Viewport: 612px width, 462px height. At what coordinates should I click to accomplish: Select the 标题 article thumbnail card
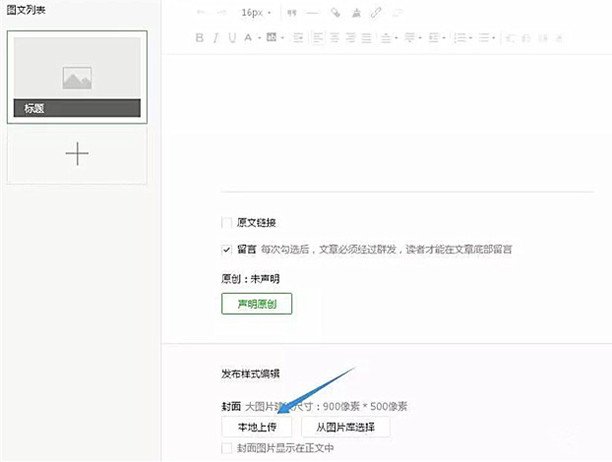(x=77, y=77)
